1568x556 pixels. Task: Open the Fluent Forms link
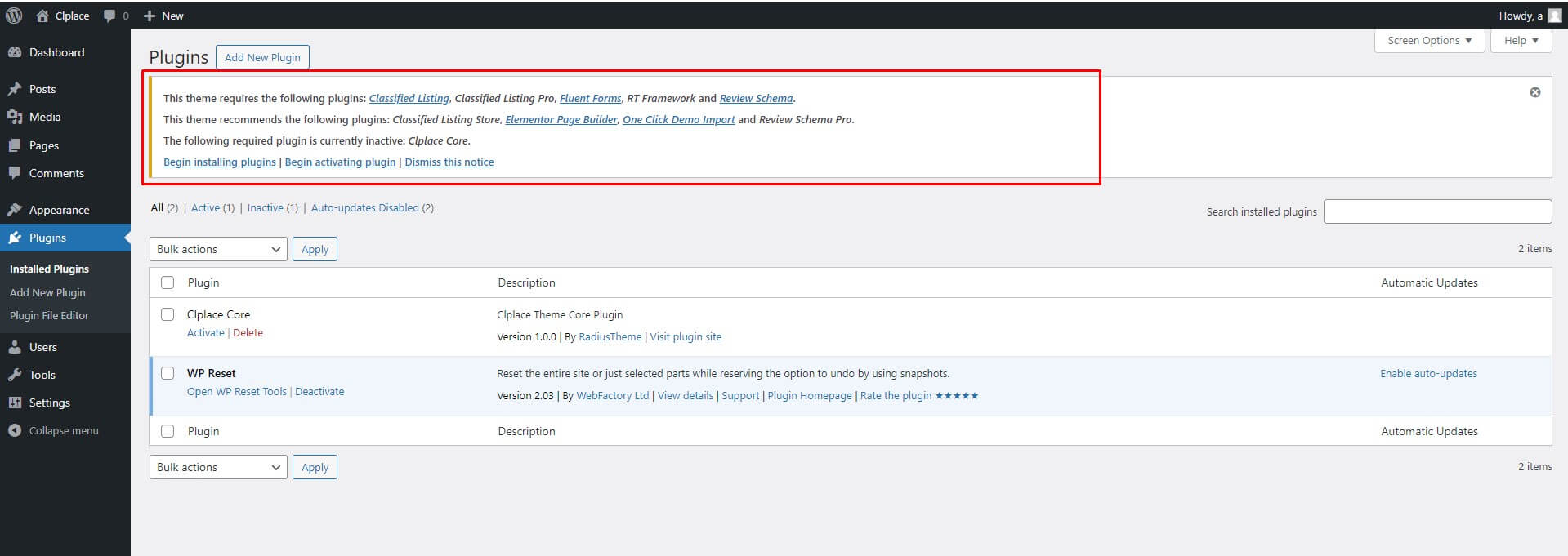[x=590, y=99]
